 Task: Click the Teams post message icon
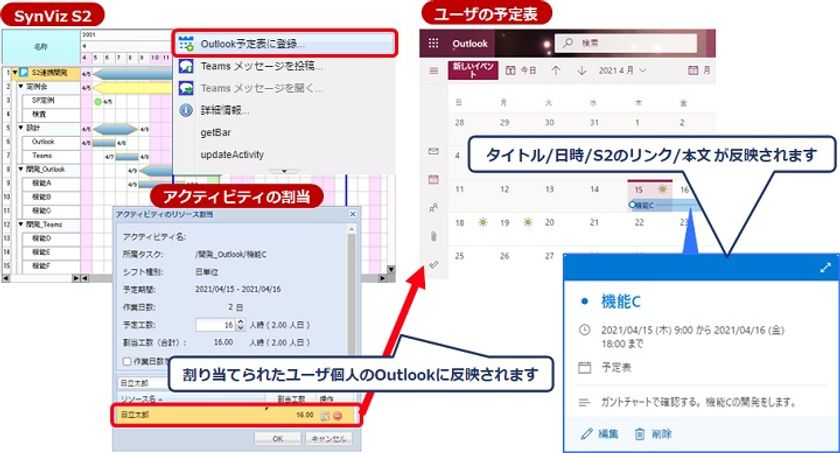186,66
